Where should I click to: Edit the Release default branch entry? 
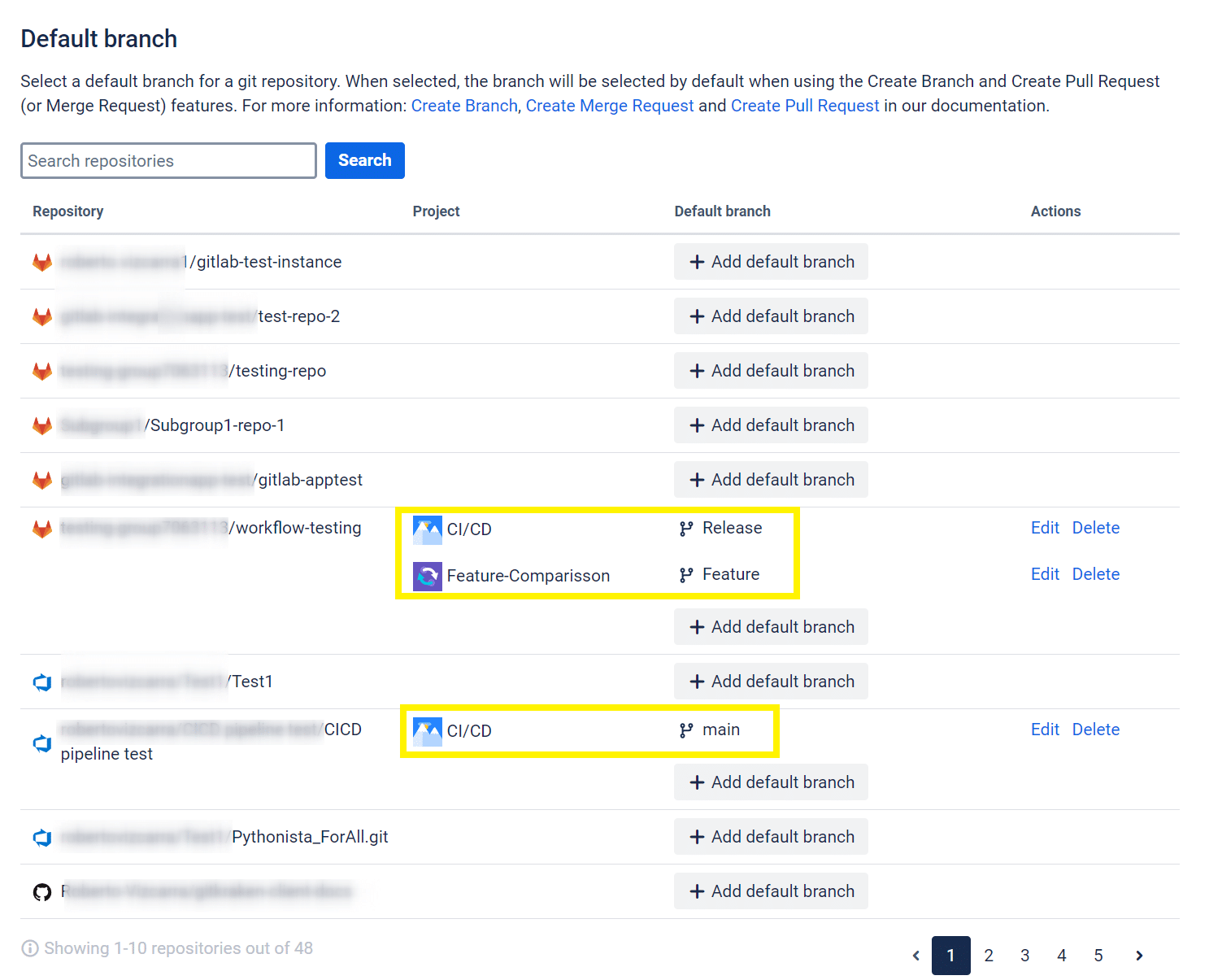tap(1045, 528)
